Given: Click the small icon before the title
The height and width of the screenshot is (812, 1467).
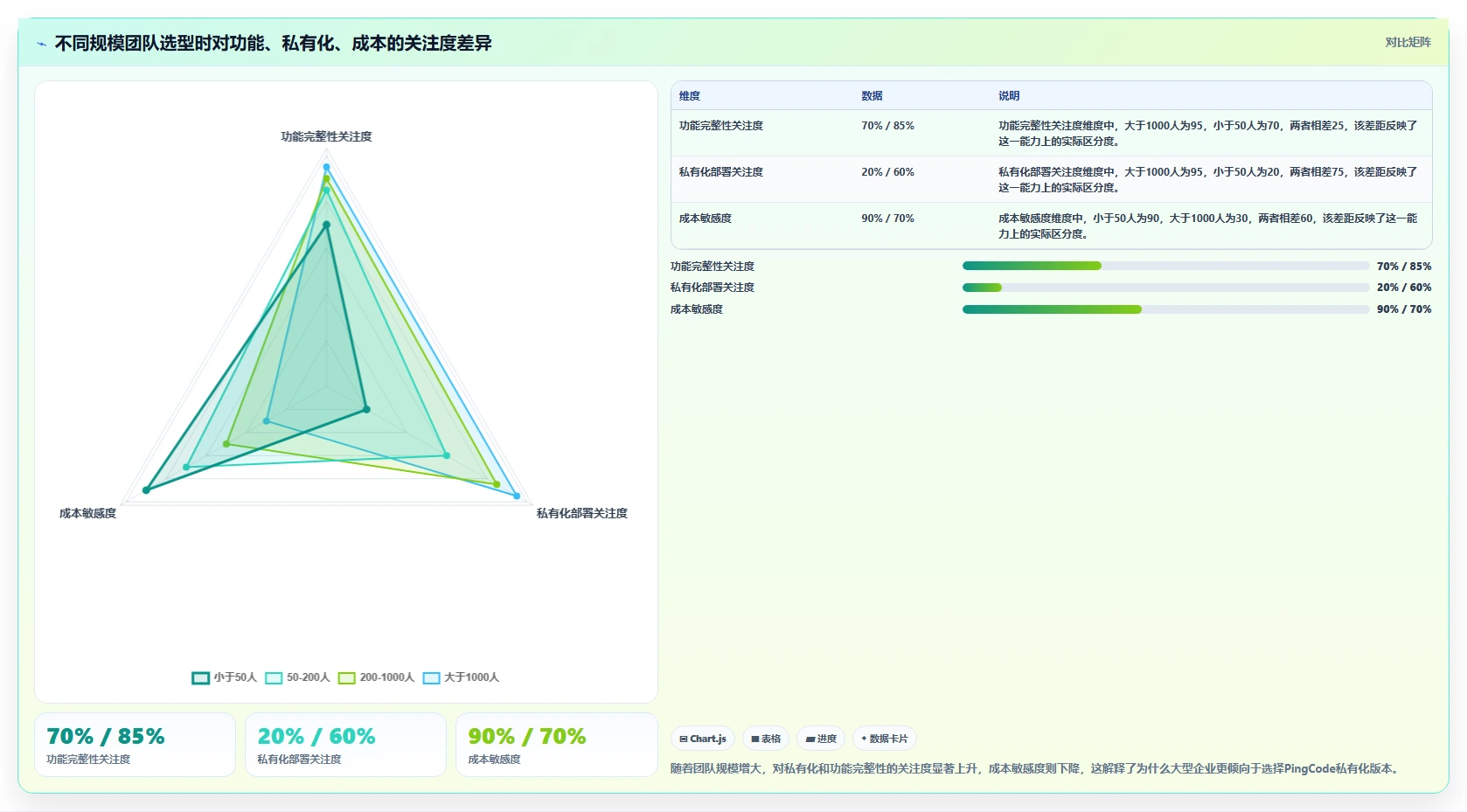Looking at the screenshot, I should pyautogui.click(x=41, y=44).
